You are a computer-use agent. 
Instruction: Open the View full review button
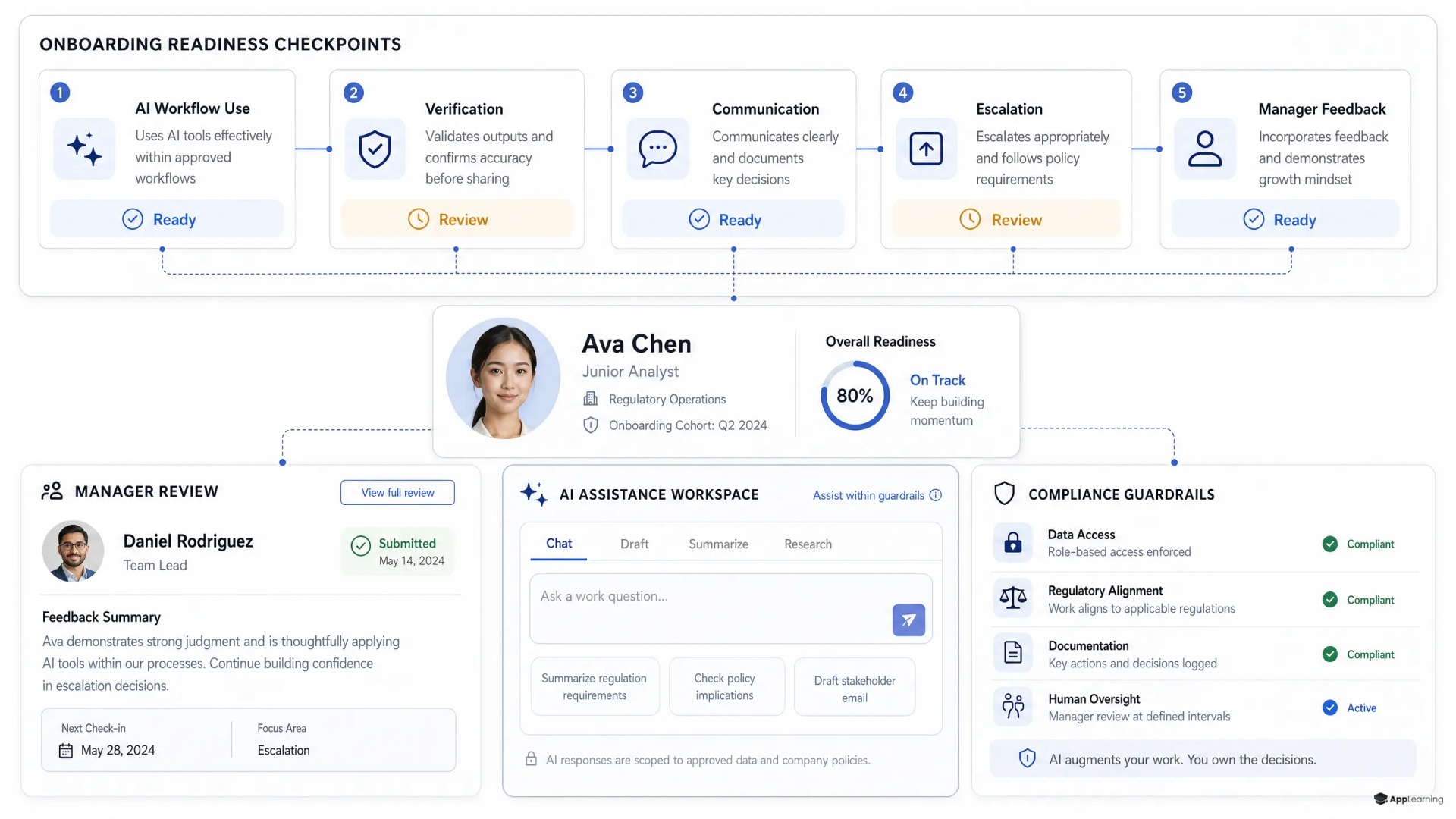[397, 492]
